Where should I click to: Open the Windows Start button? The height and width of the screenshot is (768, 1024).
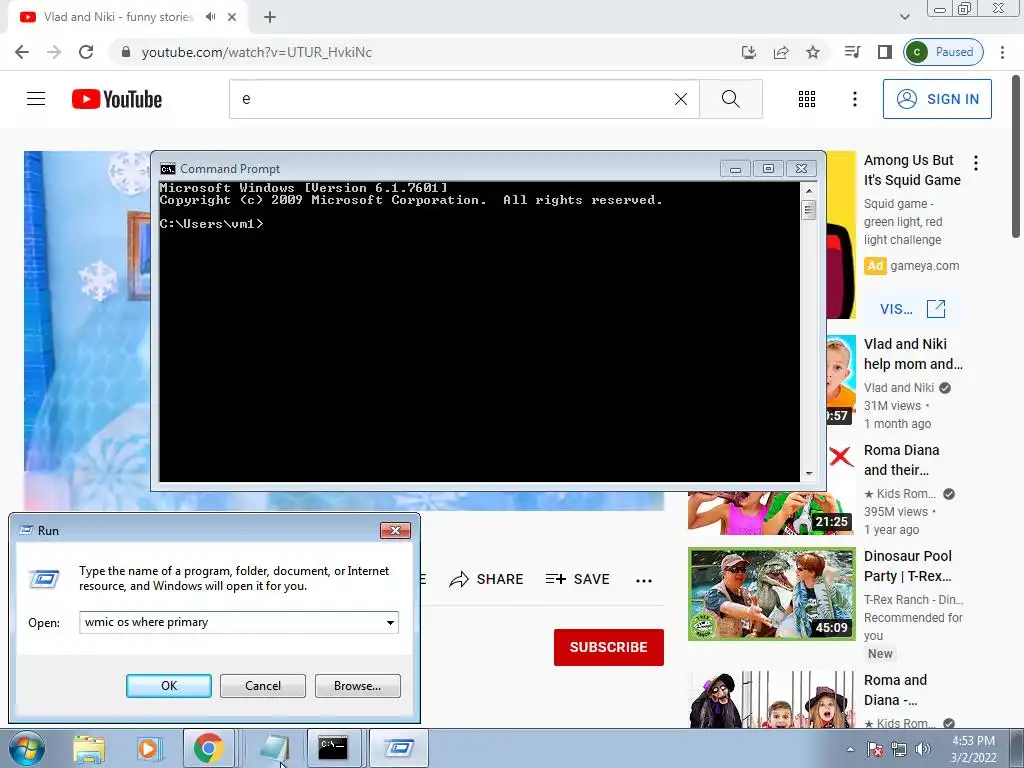pos(26,748)
